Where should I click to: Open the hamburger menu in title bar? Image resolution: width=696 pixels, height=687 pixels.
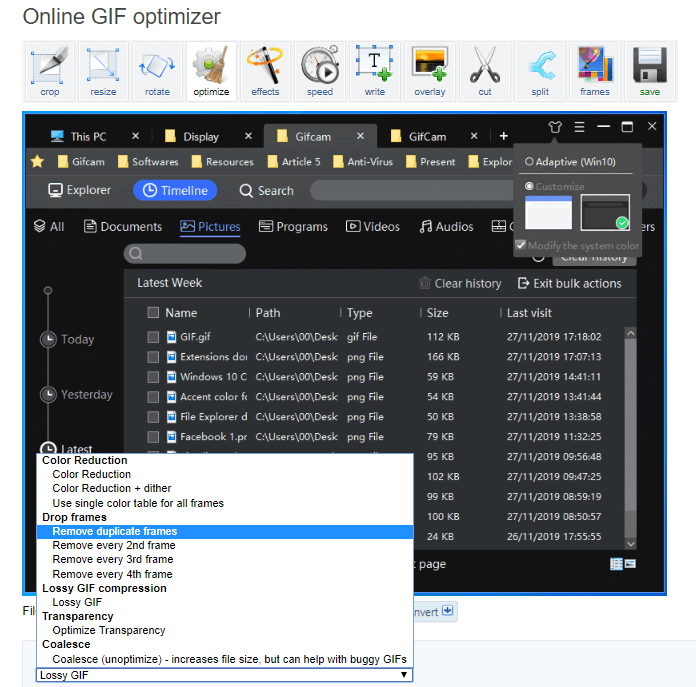(x=579, y=127)
